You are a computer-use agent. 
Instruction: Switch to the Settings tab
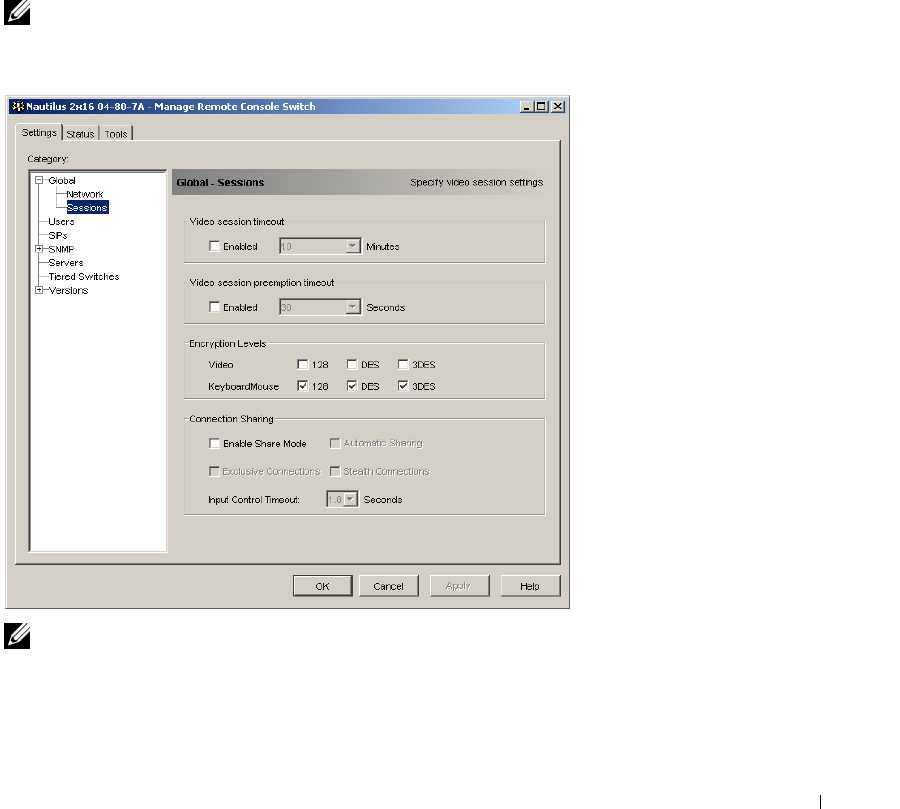coord(39,133)
